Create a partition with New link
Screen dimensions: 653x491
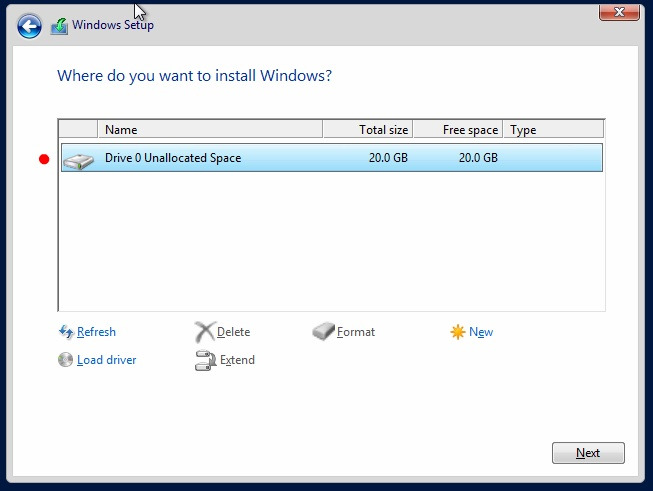click(481, 332)
